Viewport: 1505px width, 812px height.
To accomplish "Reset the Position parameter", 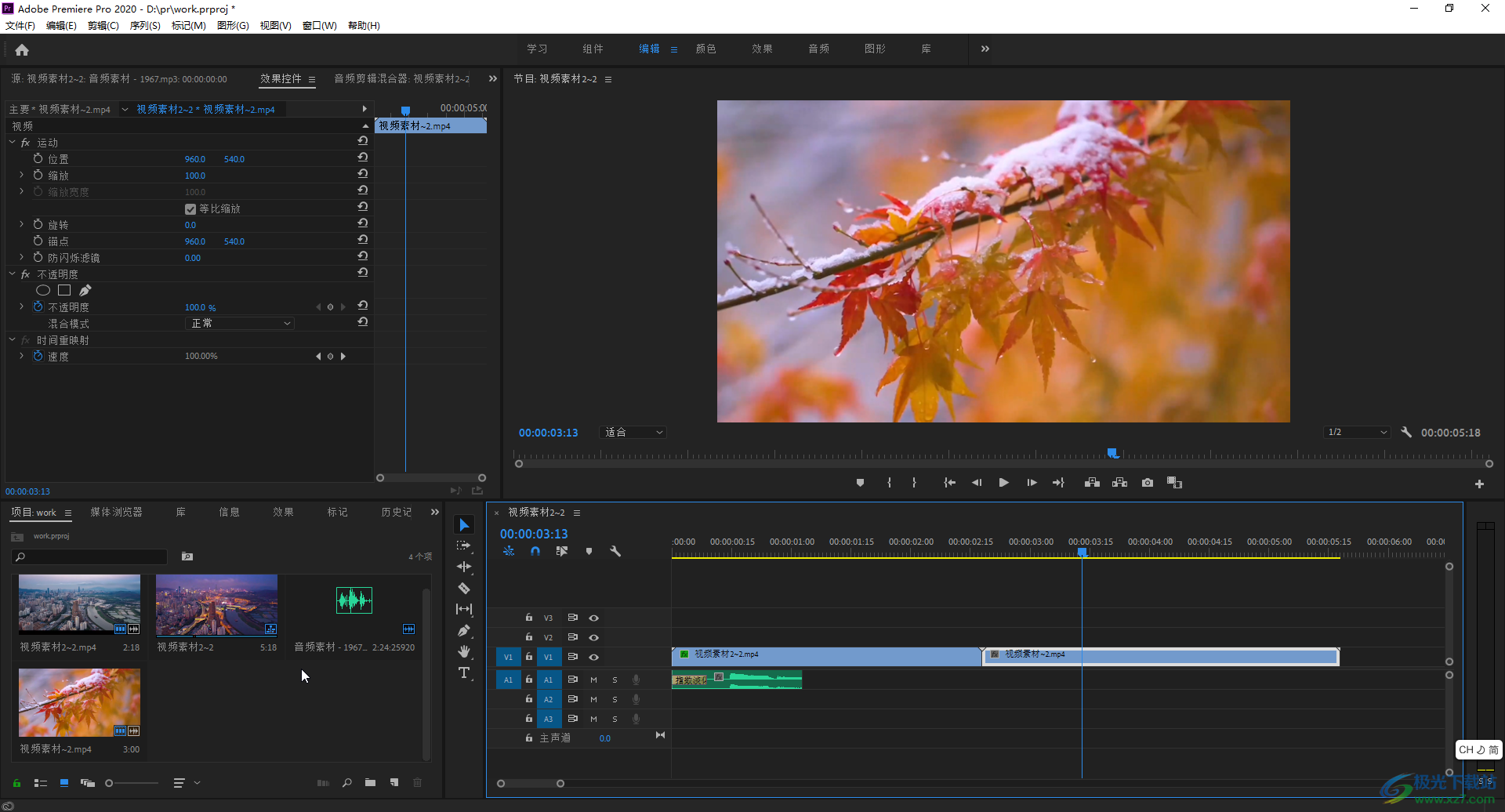I will [x=363, y=158].
